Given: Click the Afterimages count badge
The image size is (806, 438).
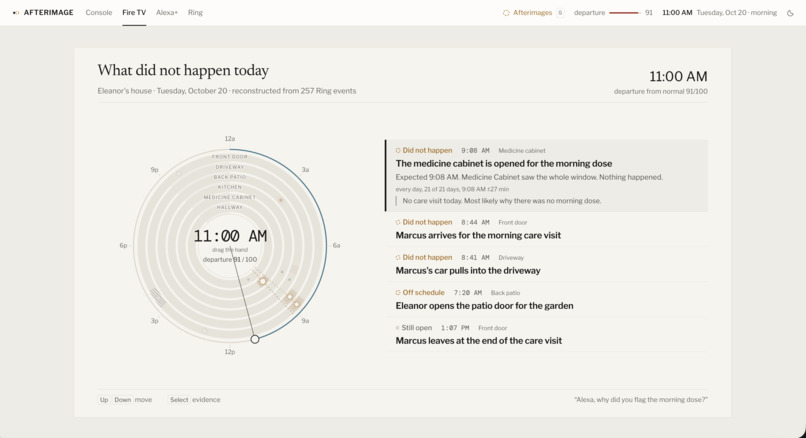Looking at the screenshot, I should [560, 13].
